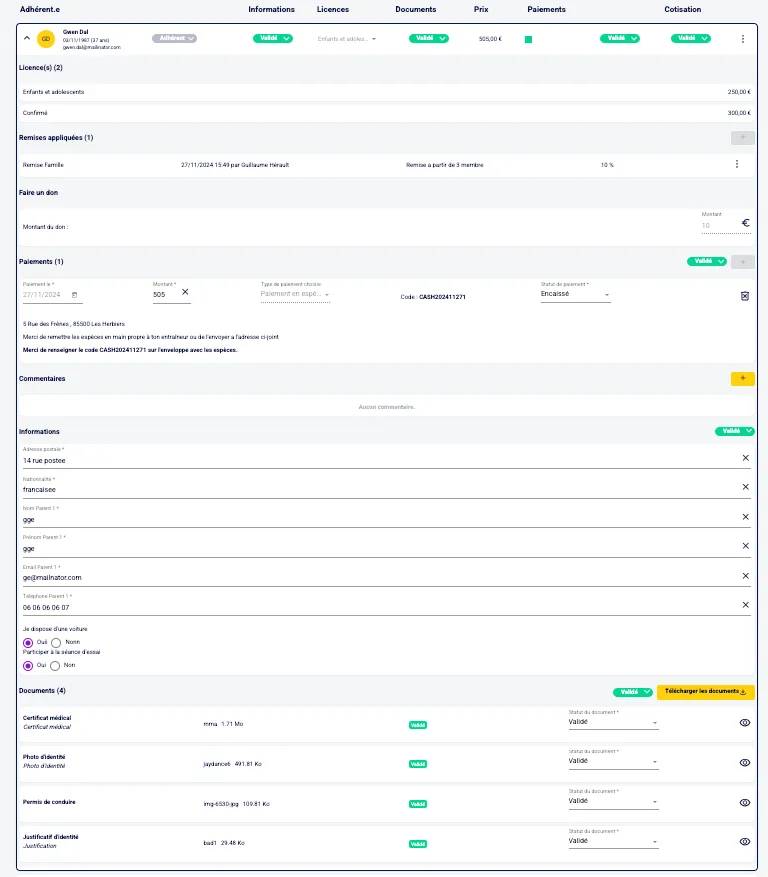Clear the Email Parent 1 field
The image size is (768, 877).
(x=745, y=576)
